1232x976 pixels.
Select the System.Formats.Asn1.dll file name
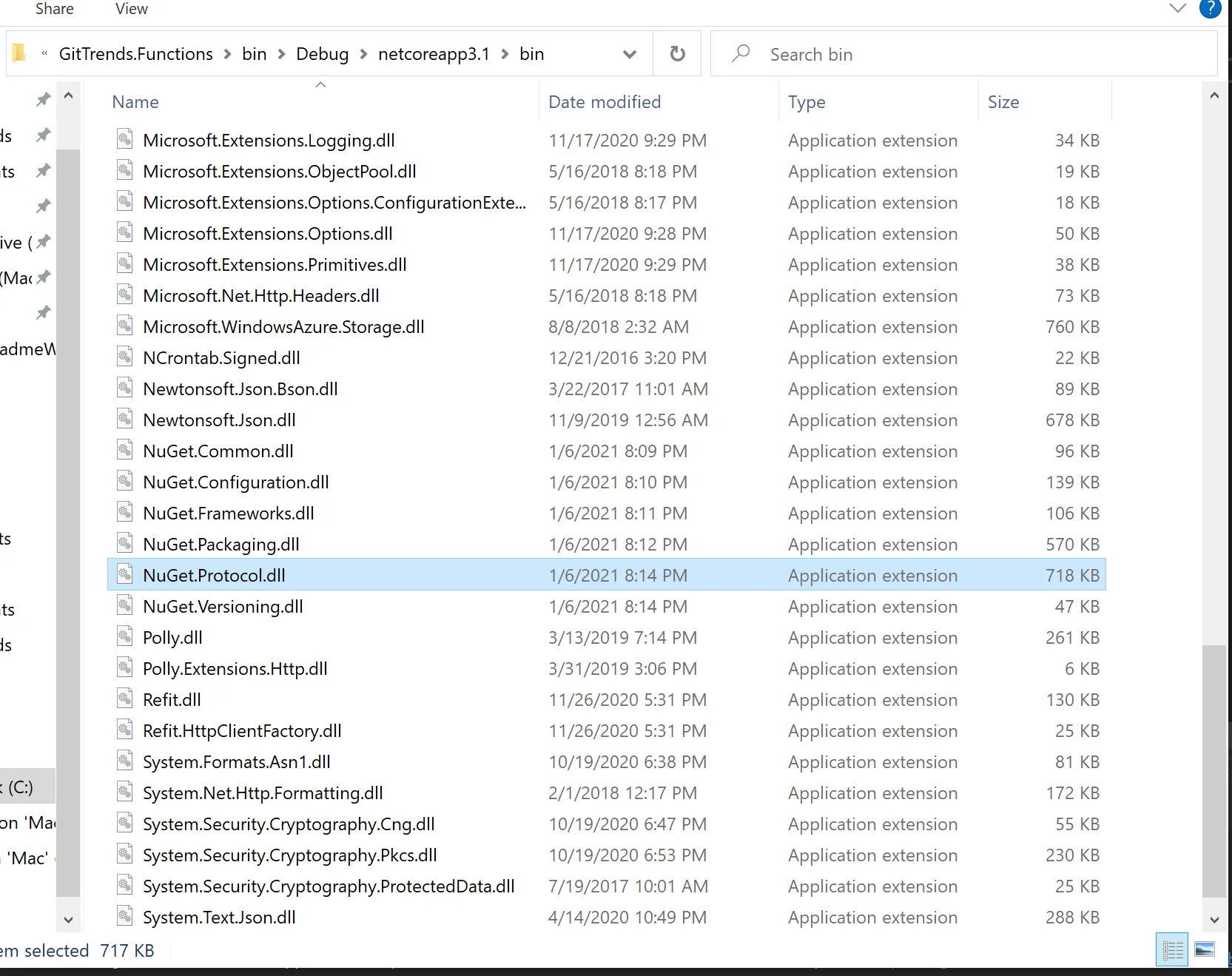coord(237,762)
